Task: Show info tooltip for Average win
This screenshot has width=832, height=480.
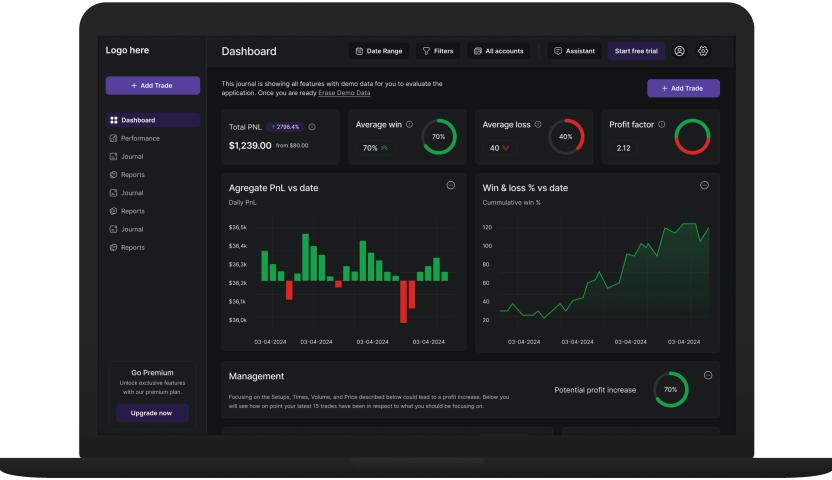Action: click(x=410, y=124)
